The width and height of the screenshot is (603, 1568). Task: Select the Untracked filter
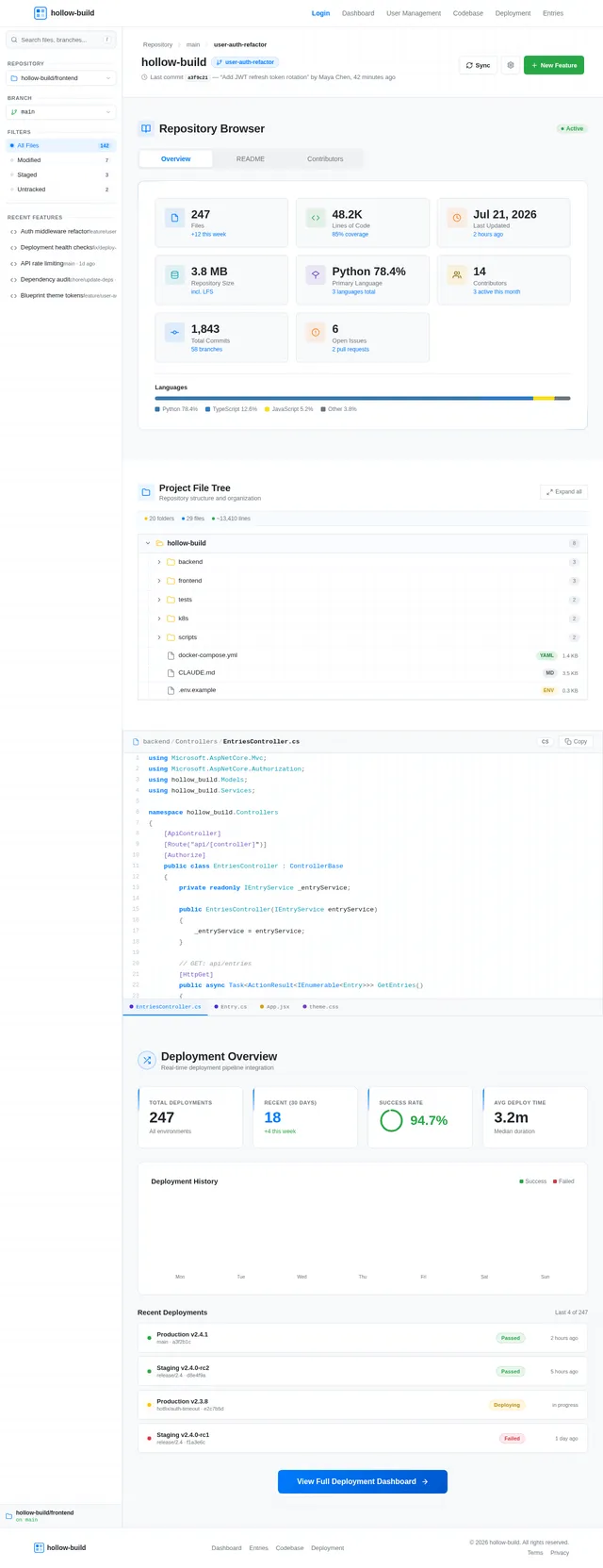61,190
